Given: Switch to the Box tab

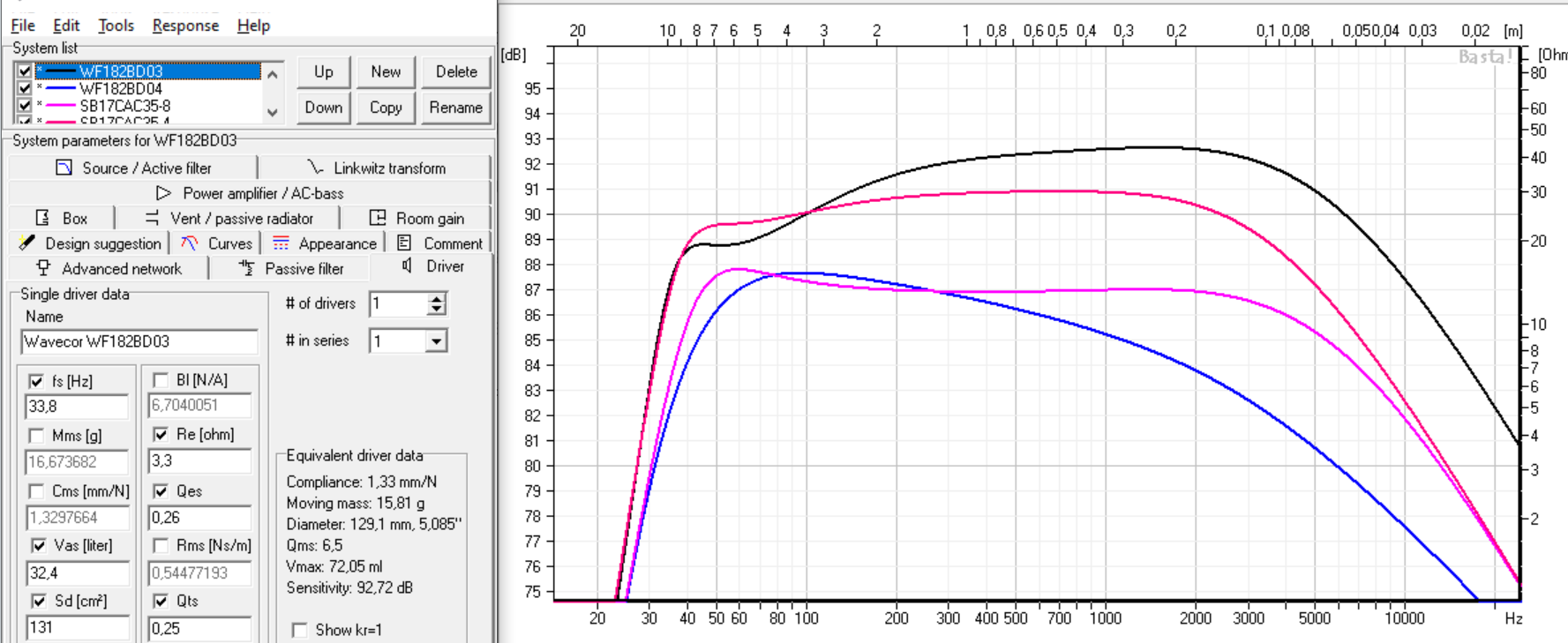Looking at the screenshot, I should click(62, 218).
